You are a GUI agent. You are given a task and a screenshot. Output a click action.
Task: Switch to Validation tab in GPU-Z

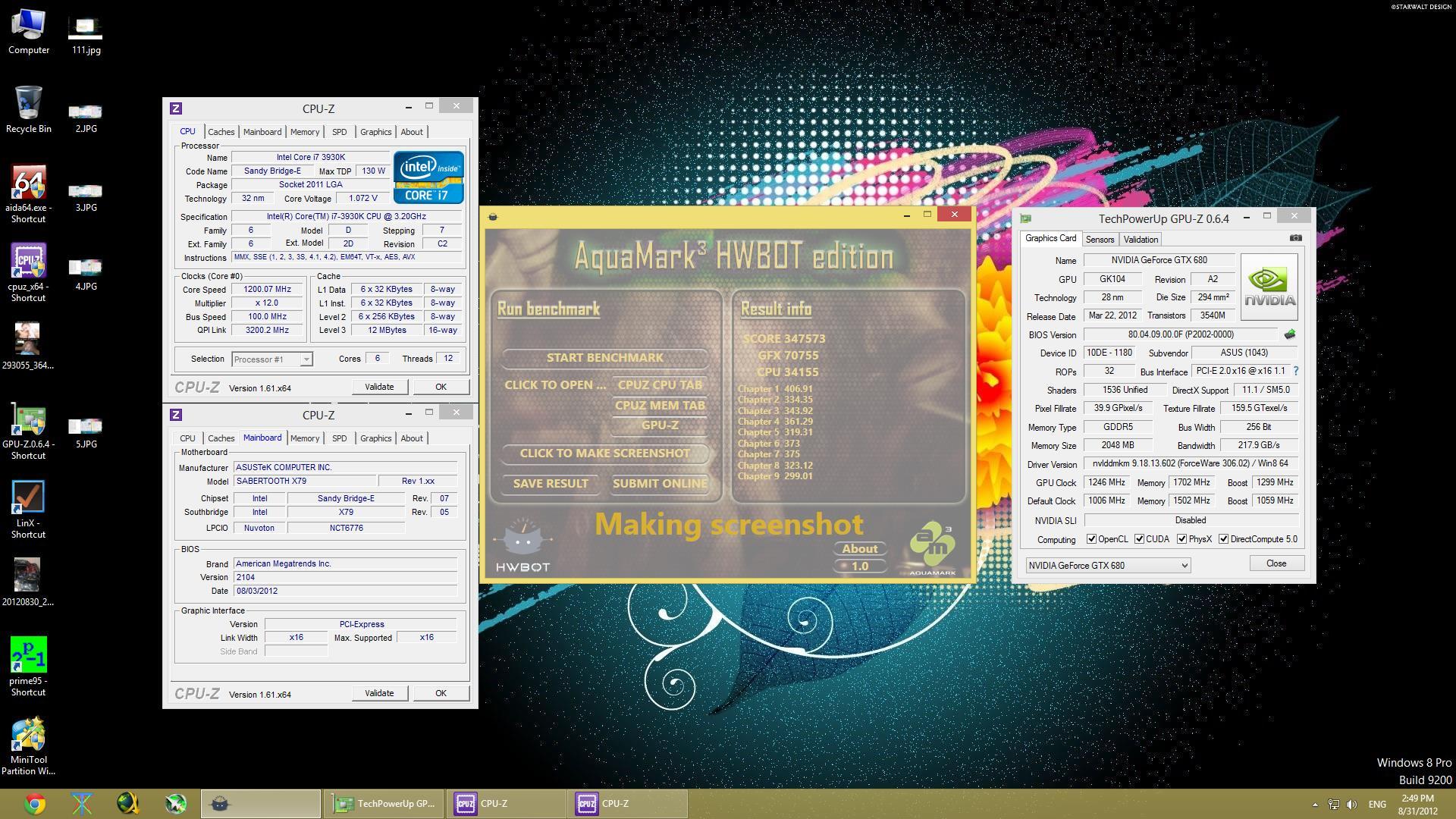tap(1141, 240)
